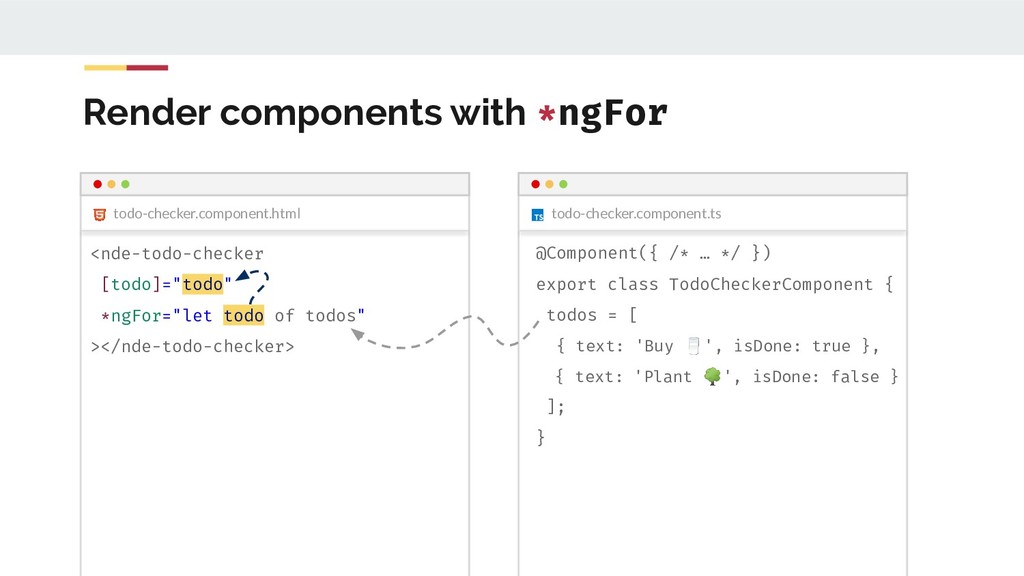Click the green dot on the TS window
Viewport: 1024px width, 576px height.
pyautogui.click(x=563, y=184)
